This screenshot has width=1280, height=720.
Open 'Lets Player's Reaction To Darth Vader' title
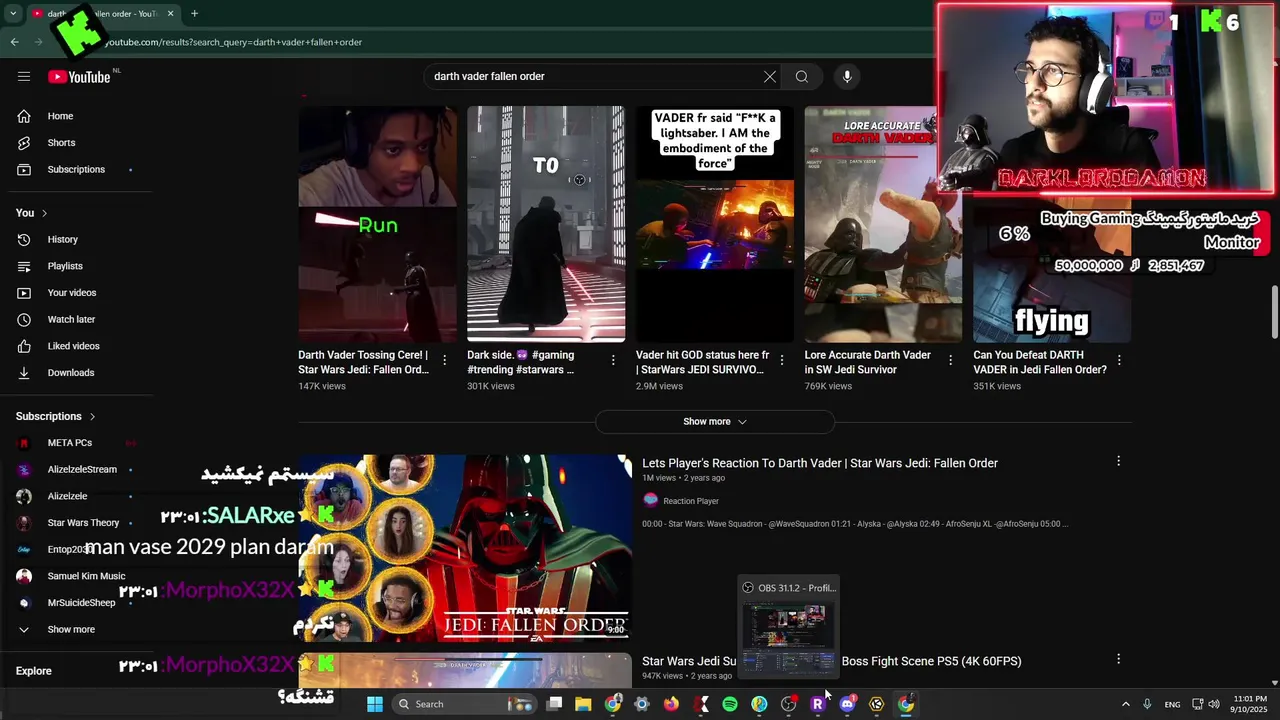(820, 463)
